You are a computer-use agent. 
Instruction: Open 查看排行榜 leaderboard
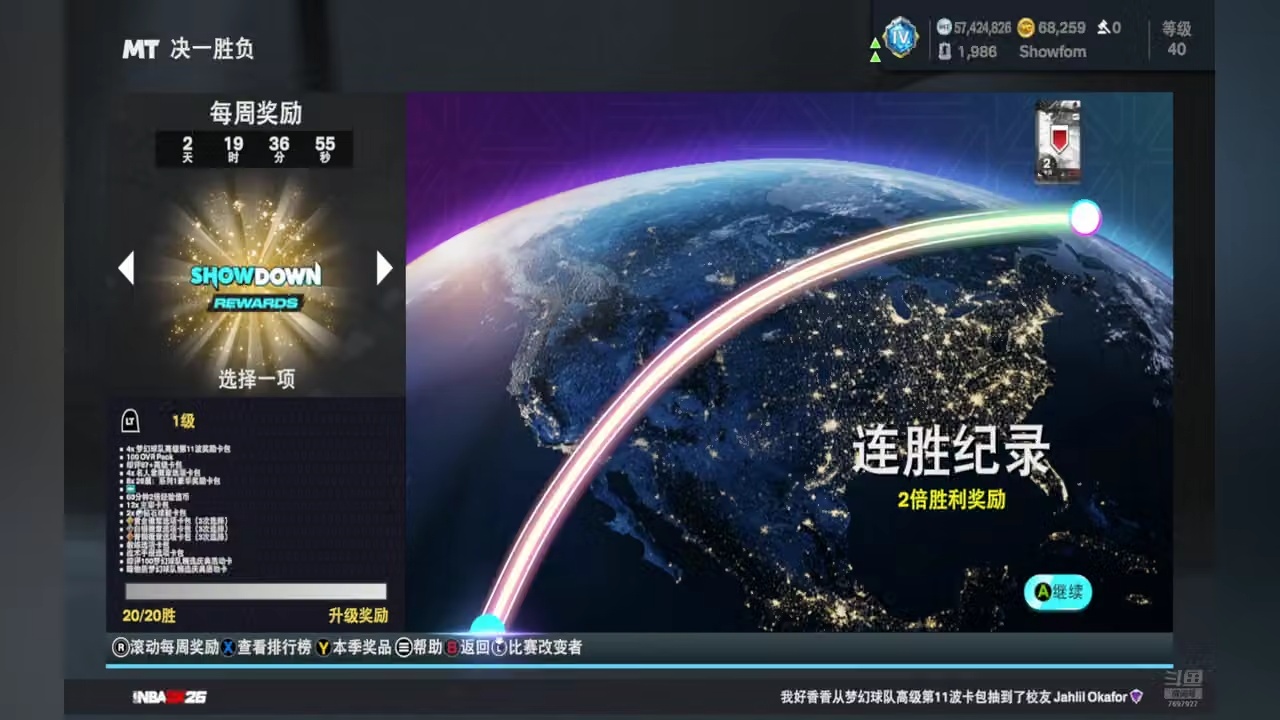click(274, 647)
